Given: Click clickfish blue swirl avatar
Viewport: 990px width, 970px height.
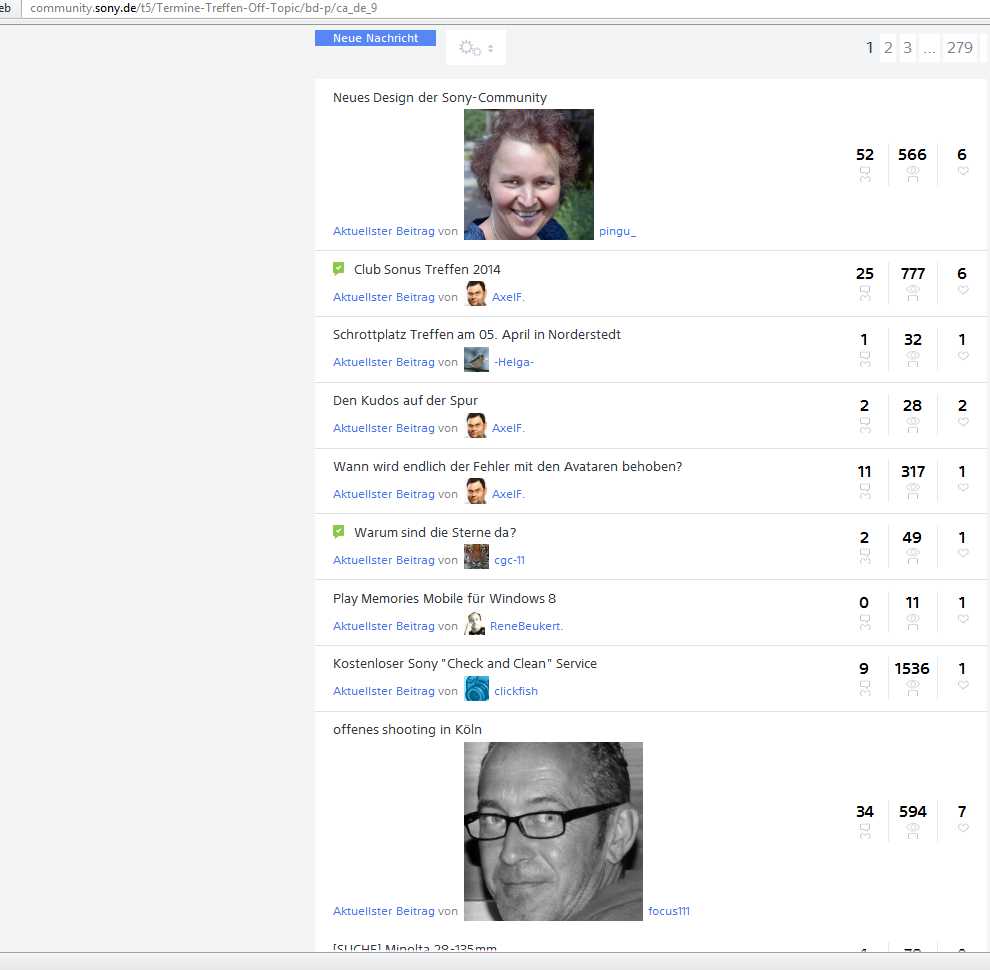Looking at the screenshot, I should 476,689.
